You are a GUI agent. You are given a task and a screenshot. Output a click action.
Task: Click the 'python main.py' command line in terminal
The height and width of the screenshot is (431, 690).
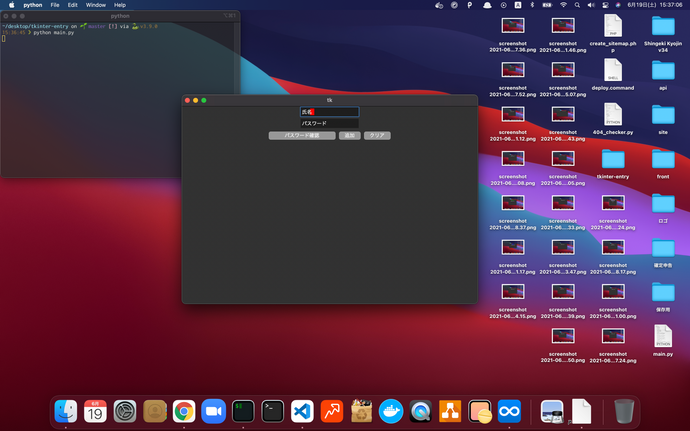click(54, 33)
